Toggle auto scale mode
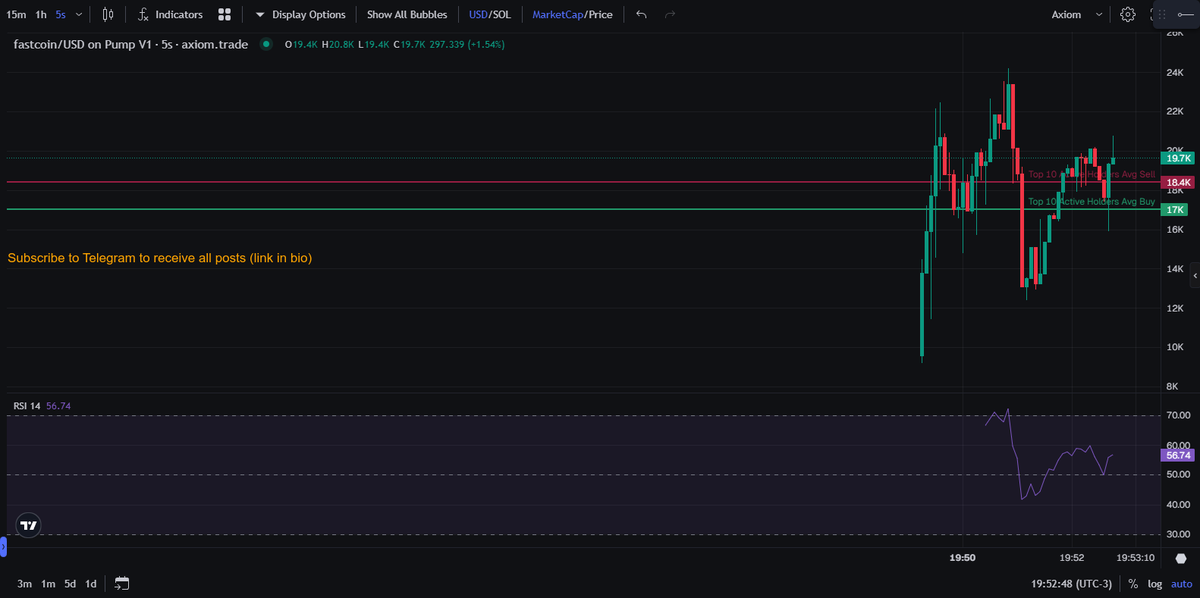Screen dimensions: 1200x598 (x=1181, y=583)
